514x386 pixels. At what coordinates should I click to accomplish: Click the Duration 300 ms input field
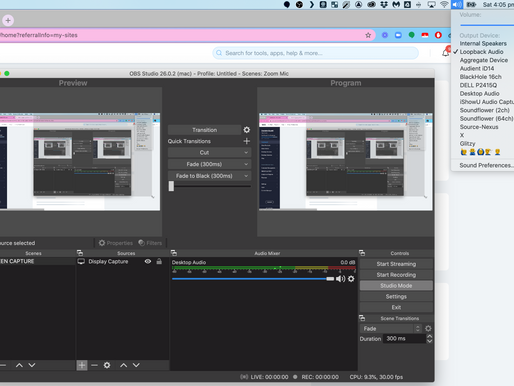click(x=404, y=339)
